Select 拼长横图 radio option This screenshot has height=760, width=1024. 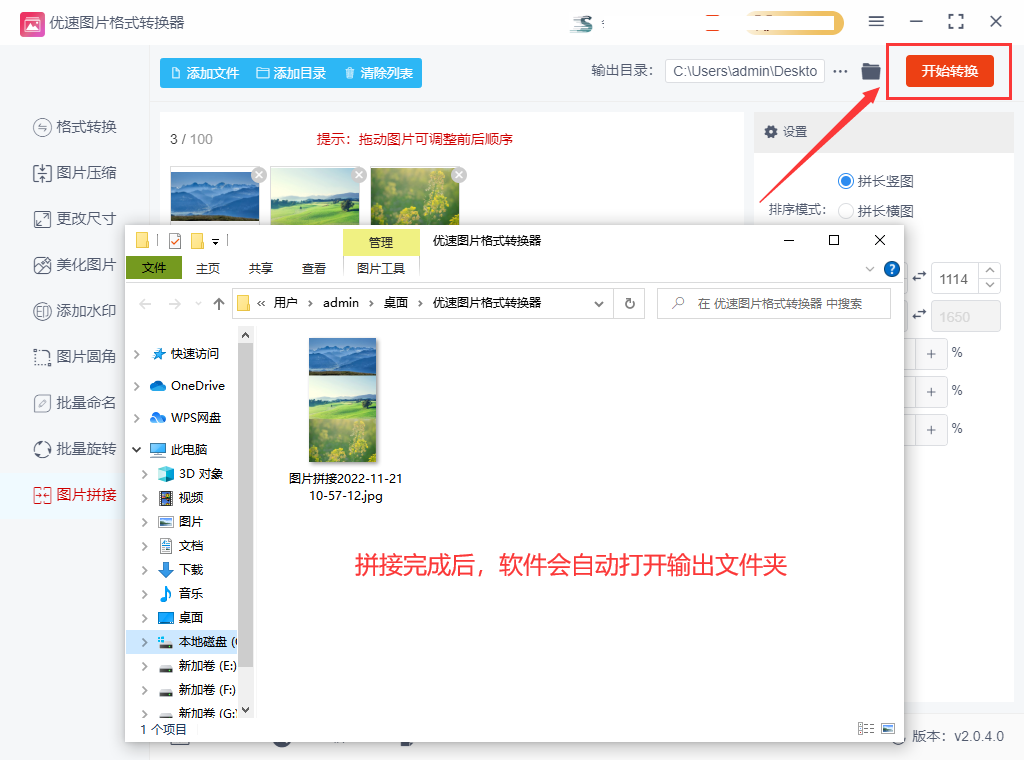pos(875,211)
